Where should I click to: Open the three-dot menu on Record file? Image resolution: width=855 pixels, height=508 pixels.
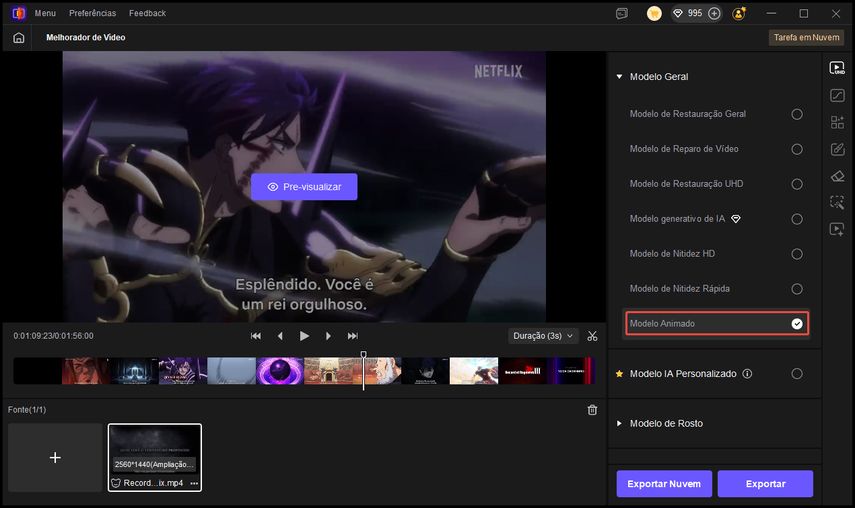tap(194, 483)
